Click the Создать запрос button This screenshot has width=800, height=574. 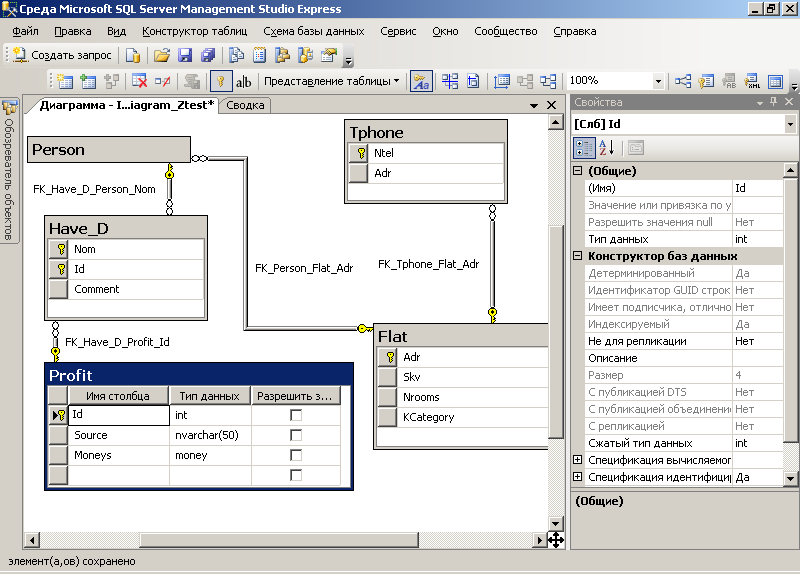click(62, 55)
